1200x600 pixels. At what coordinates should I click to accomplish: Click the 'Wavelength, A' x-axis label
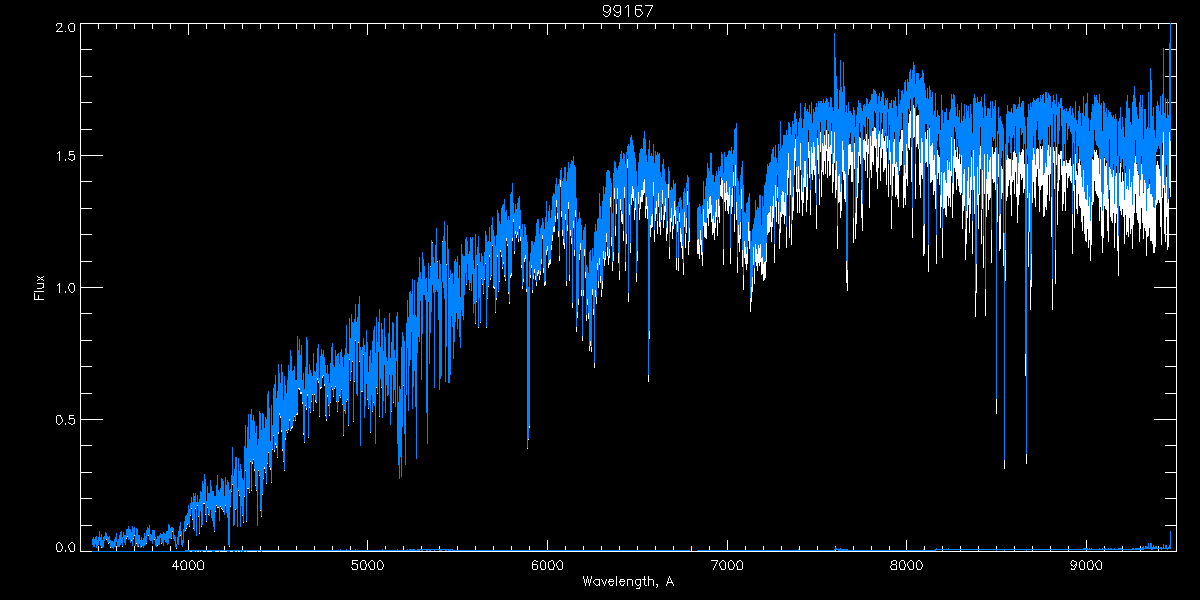click(627, 582)
